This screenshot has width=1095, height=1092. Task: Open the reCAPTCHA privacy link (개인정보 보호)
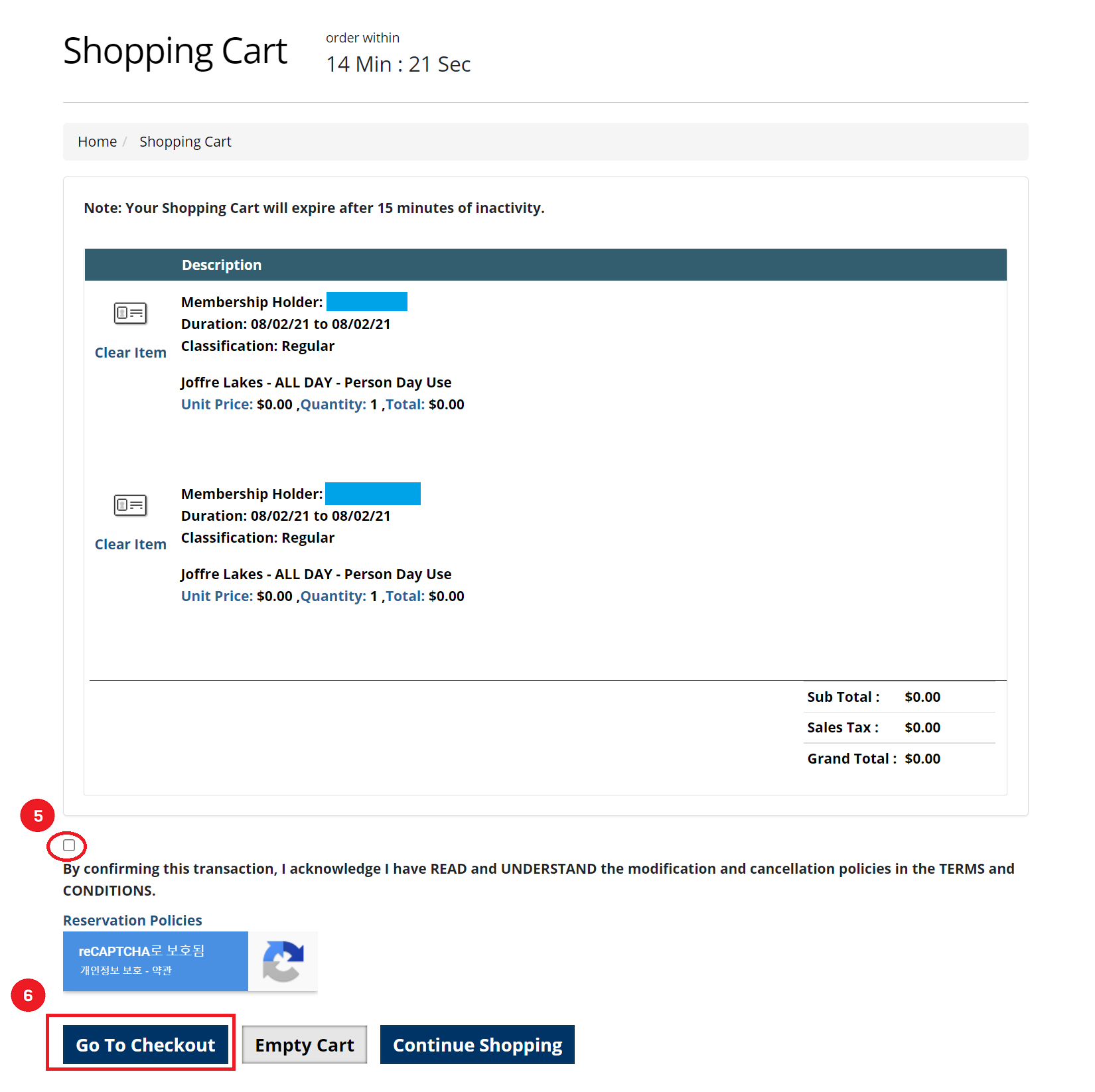111,971
